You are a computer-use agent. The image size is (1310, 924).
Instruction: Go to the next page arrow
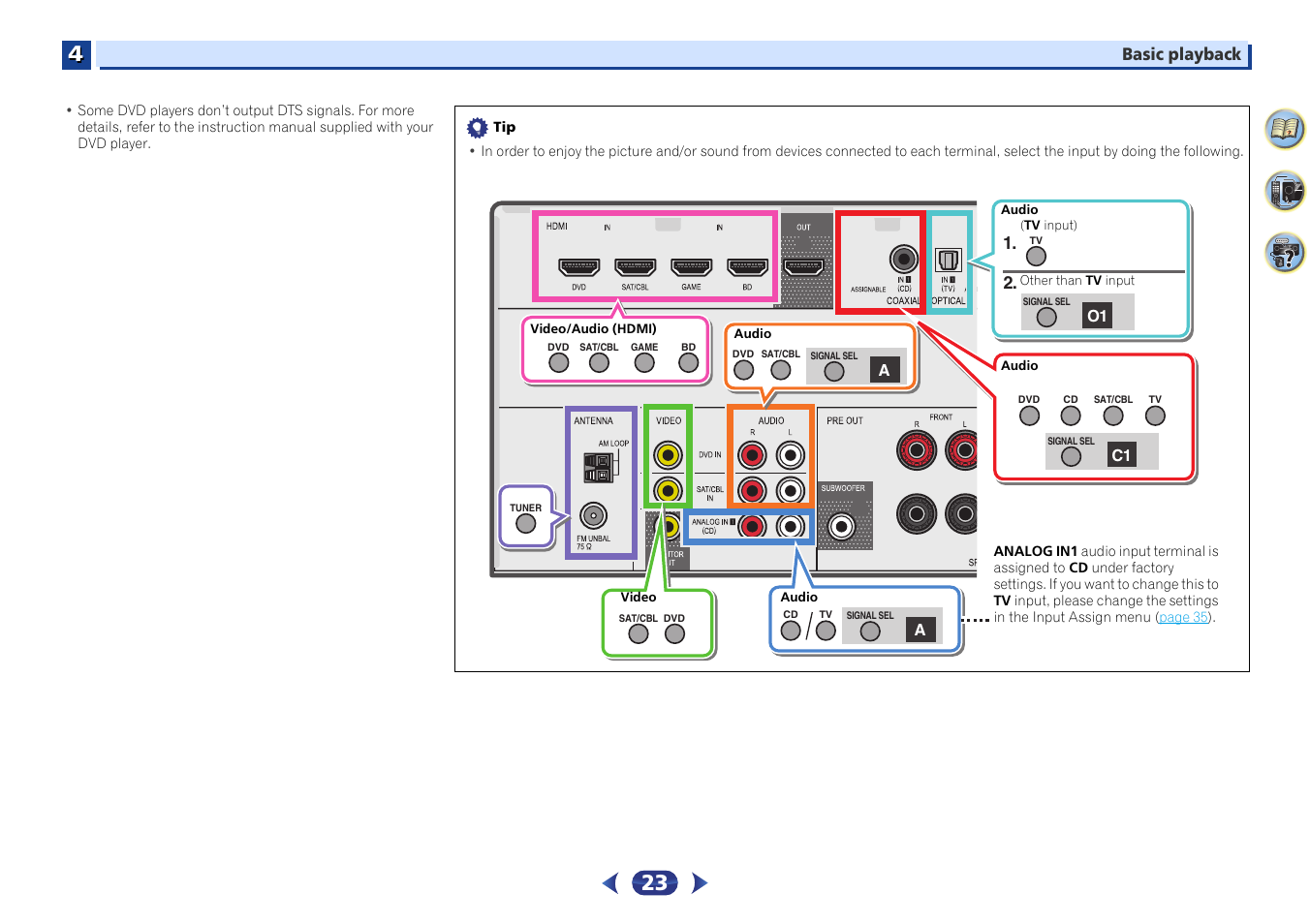(x=700, y=882)
